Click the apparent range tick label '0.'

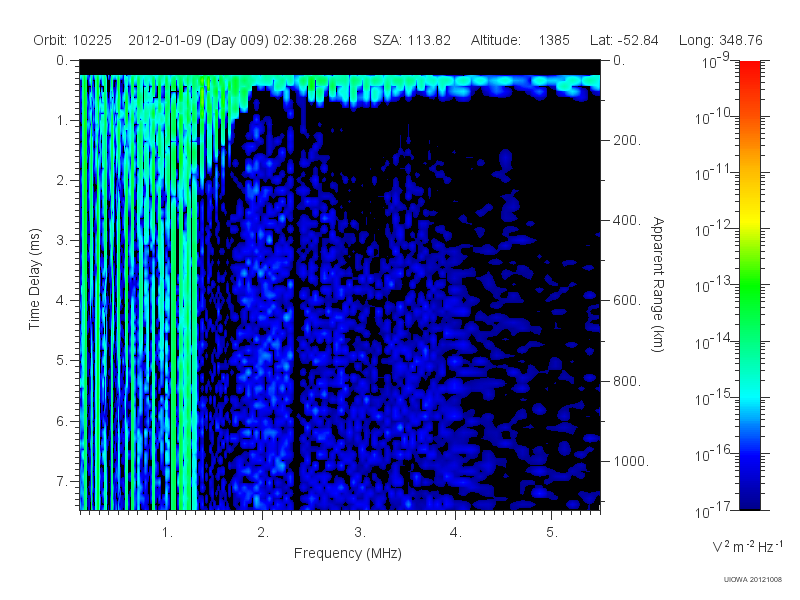[619, 61]
